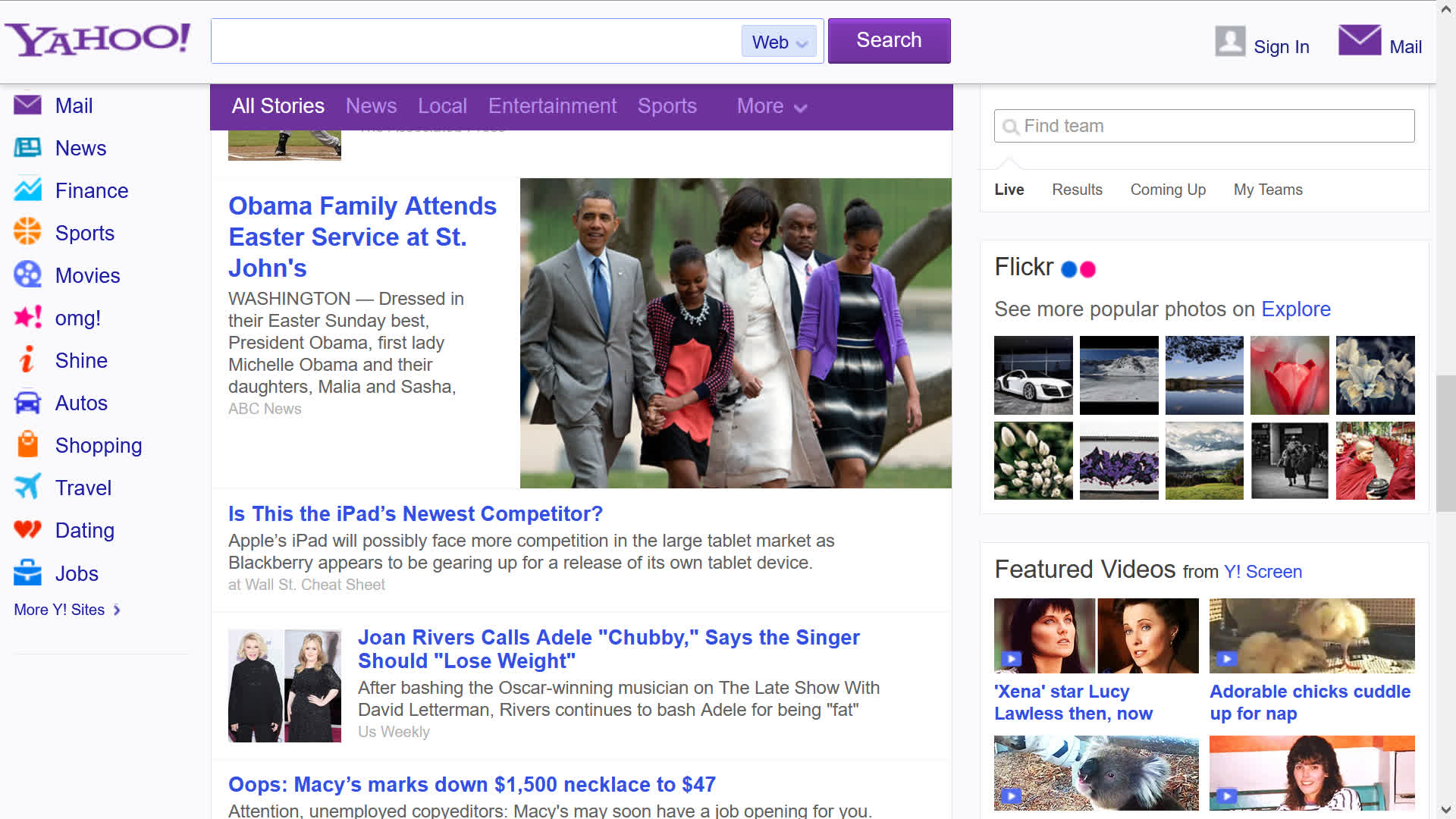1456x819 pixels.
Task: Click the Find team input field
Action: [x=1204, y=126]
